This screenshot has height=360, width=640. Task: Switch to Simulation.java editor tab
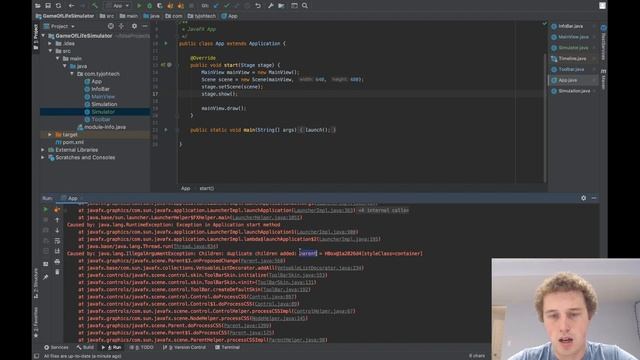(x=574, y=91)
